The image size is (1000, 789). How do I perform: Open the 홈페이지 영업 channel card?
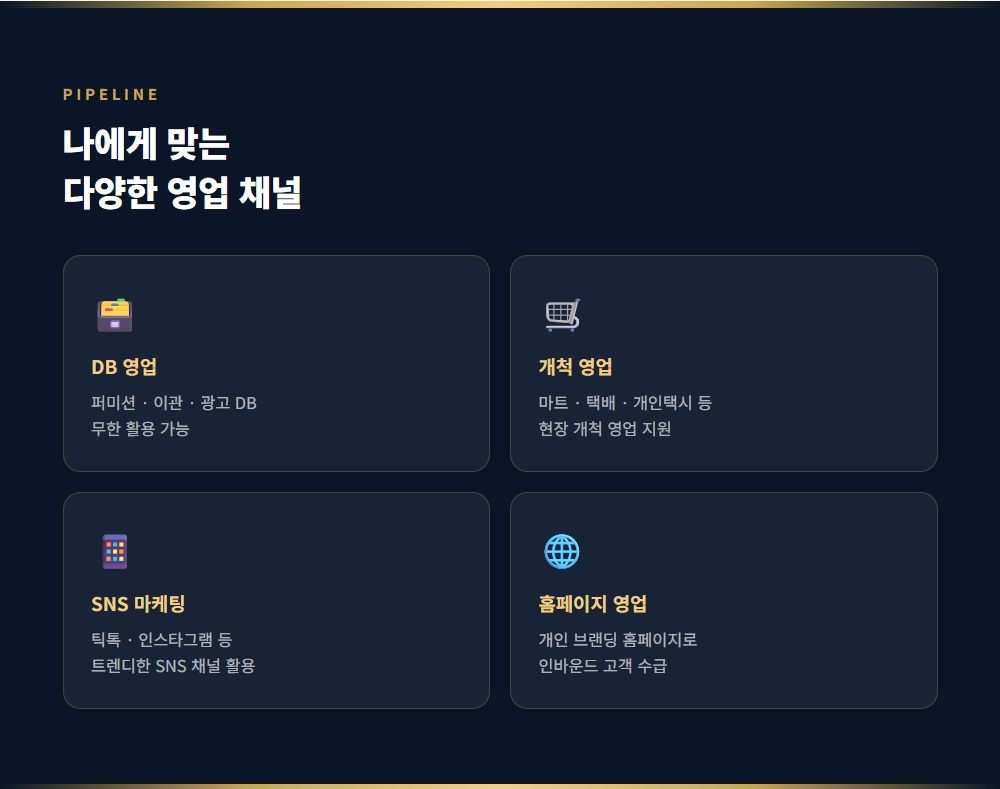click(723, 600)
